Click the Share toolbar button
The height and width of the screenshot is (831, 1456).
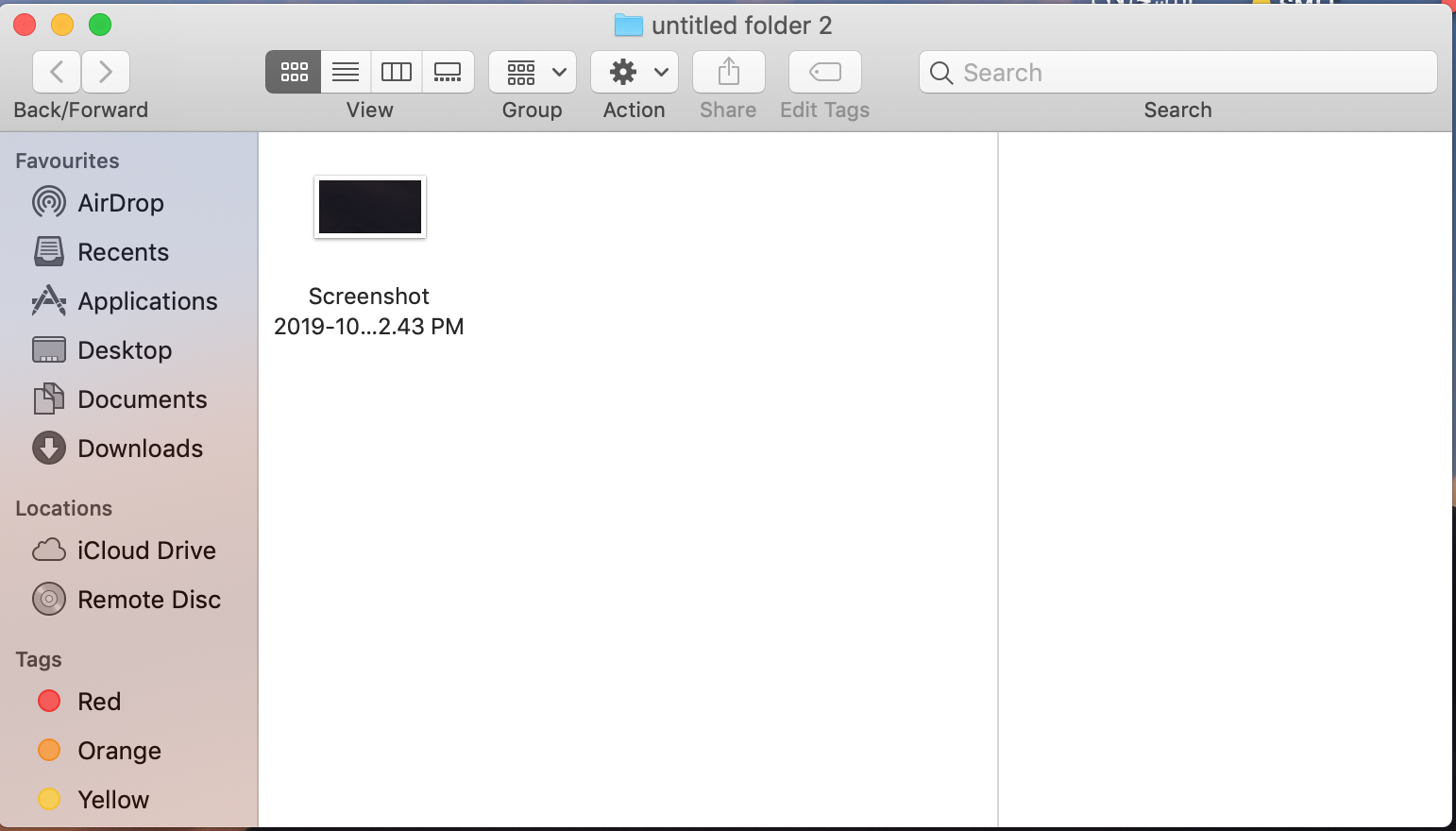[x=728, y=72]
